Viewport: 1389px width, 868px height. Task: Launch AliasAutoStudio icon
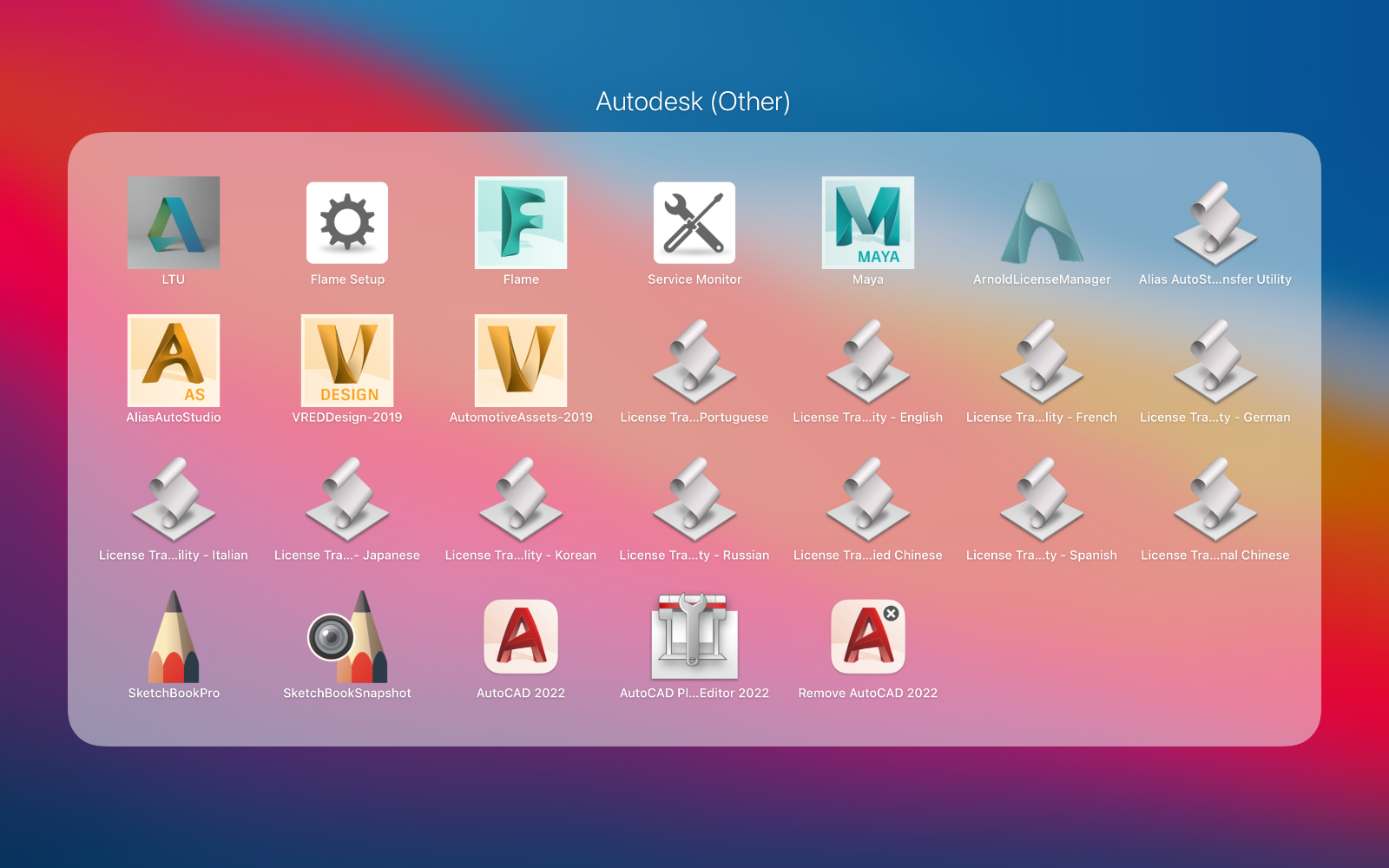(174, 360)
